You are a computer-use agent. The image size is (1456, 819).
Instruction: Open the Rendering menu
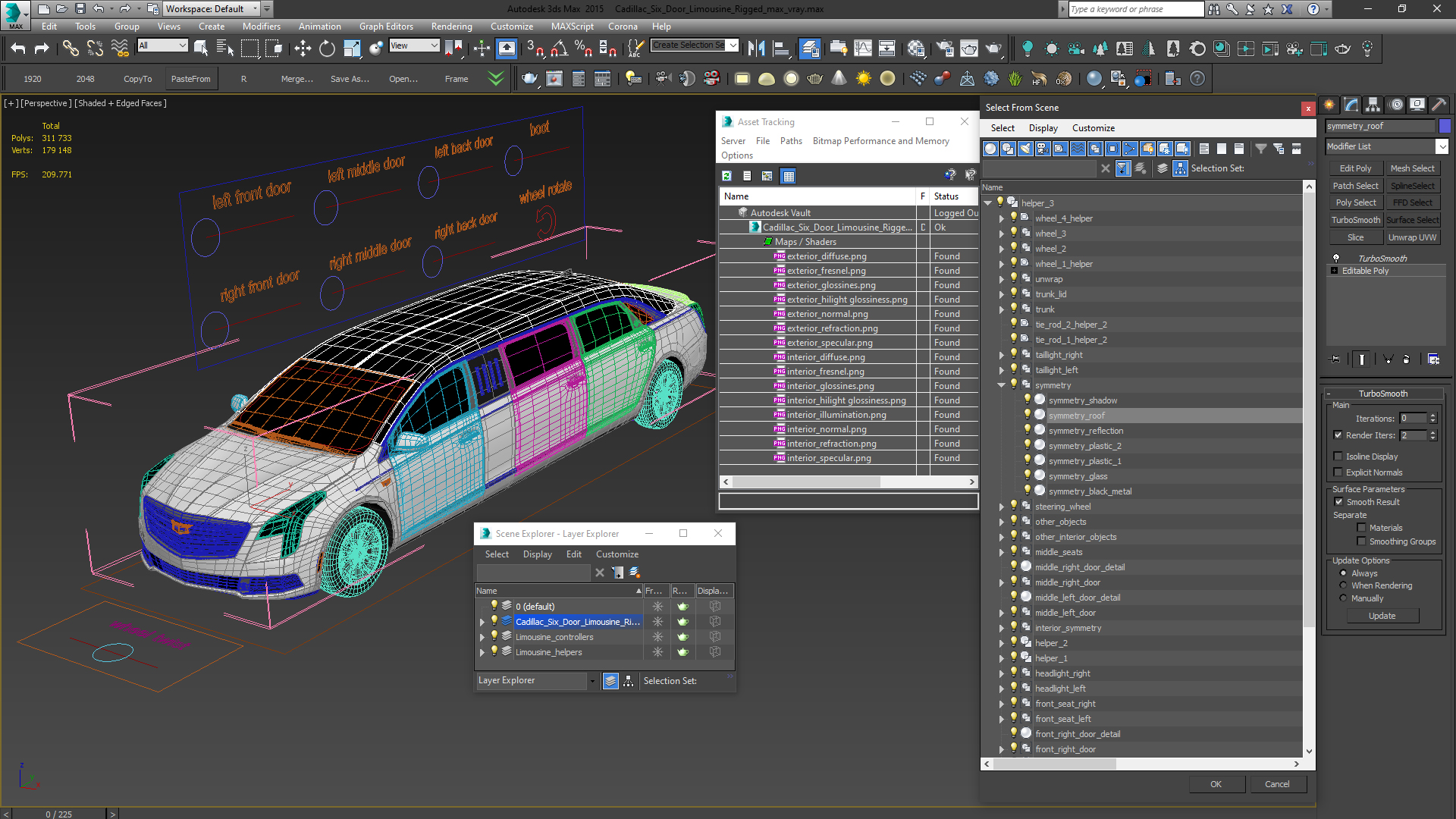[451, 26]
